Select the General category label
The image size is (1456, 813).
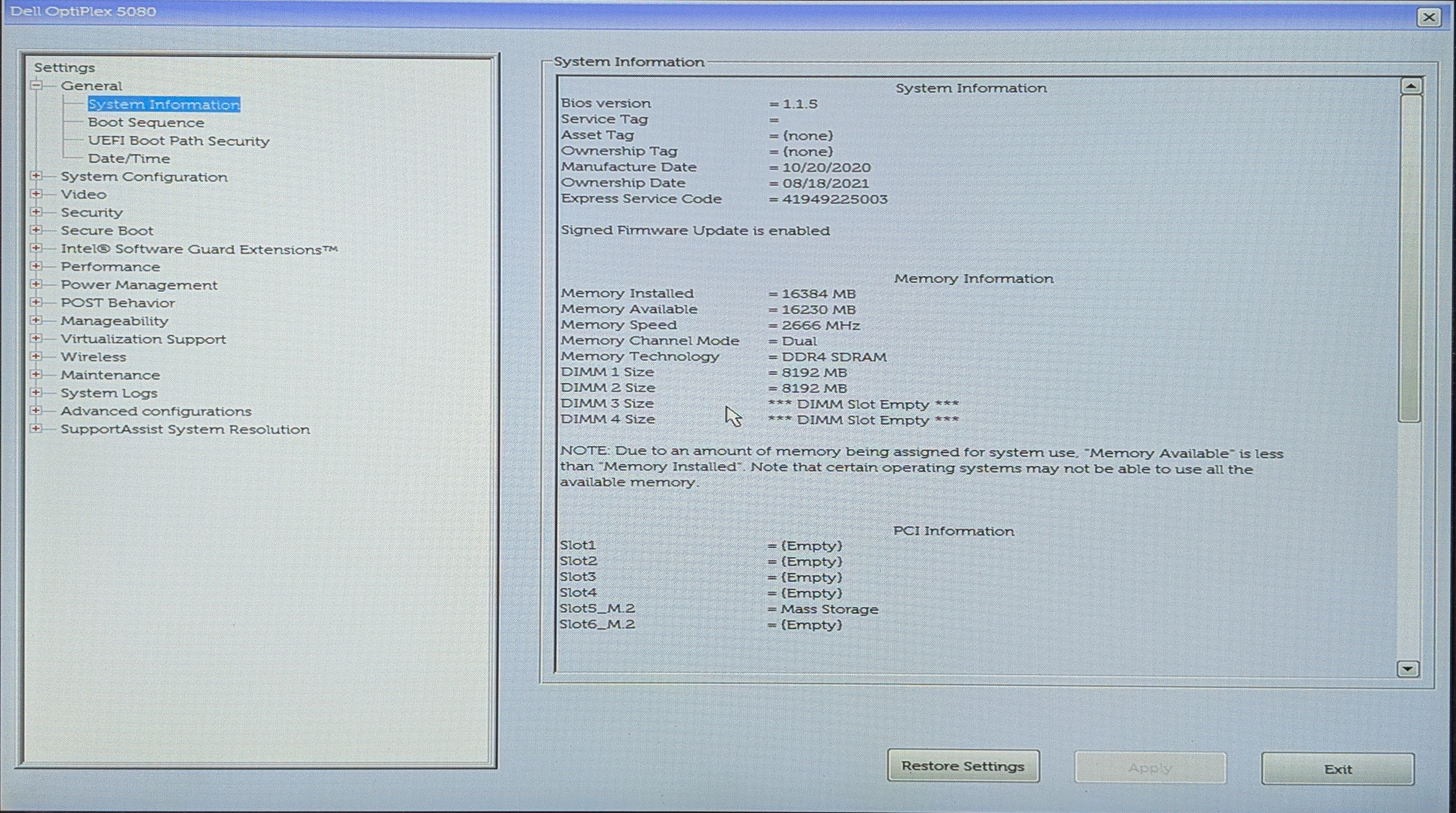click(x=91, y=86)
